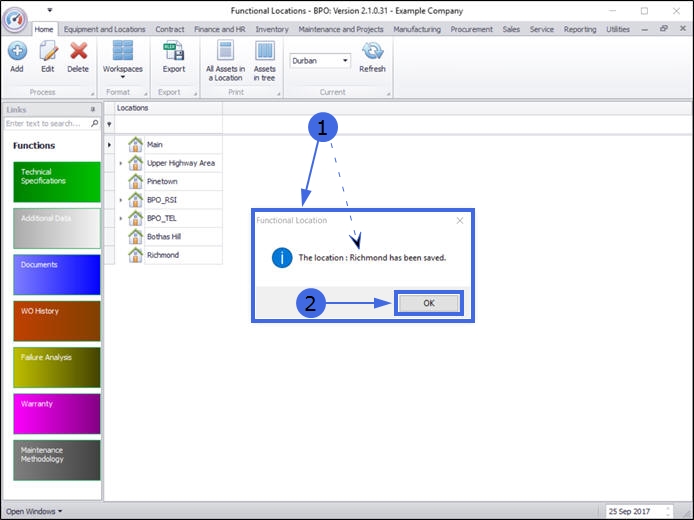Viewport: 694px width, 520px height.
Task: Click the house icon for Pinetown
Action: 135,181
